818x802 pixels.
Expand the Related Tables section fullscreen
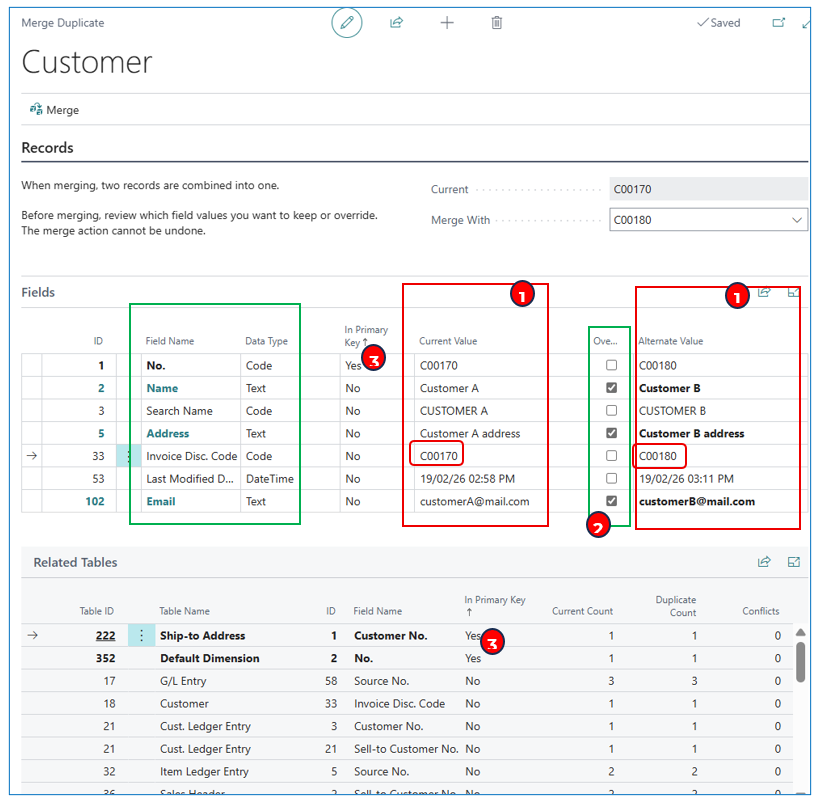click(x=794, y=562)
